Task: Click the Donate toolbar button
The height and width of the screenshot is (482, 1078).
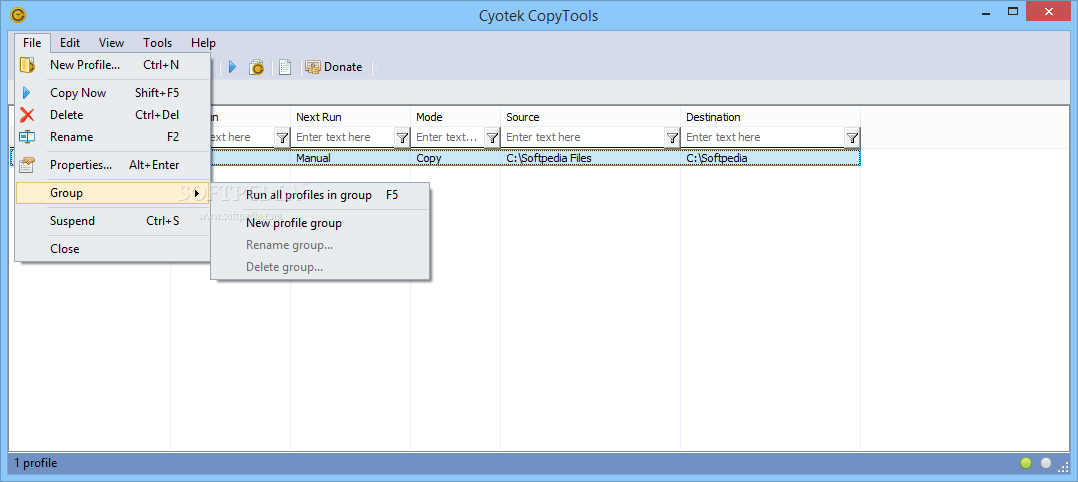Action: (x=334, y=67)
